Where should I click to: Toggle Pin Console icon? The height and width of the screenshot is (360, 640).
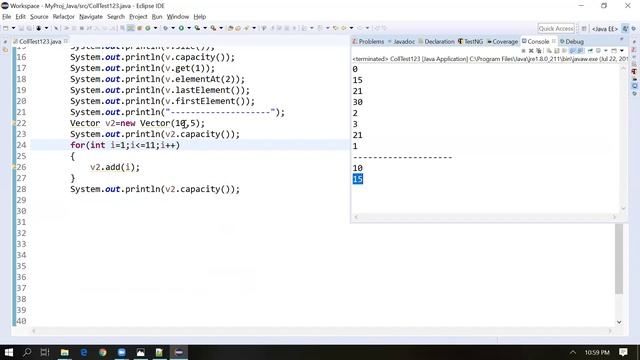click(590, 51)
